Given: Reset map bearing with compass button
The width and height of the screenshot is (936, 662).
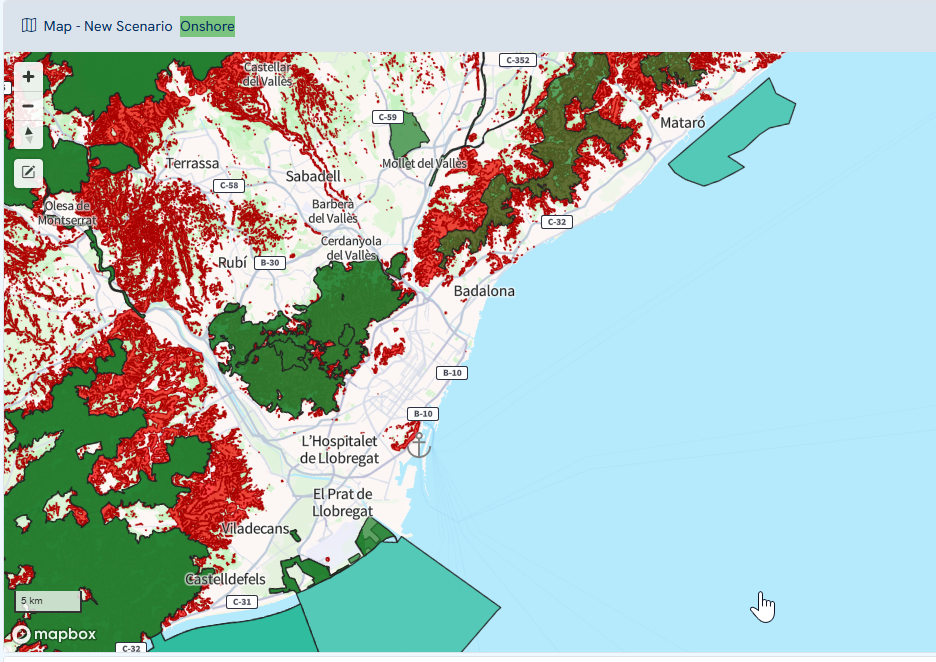Looking at the screenshot, I should pos(28,134).
